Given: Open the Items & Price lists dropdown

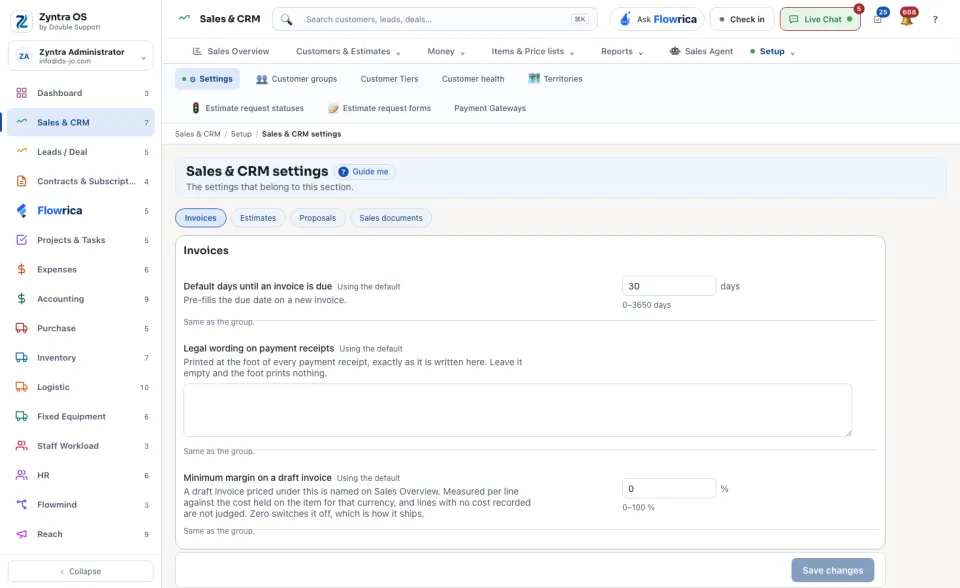Looking at the screenshot, I should (x=533, y=51).
